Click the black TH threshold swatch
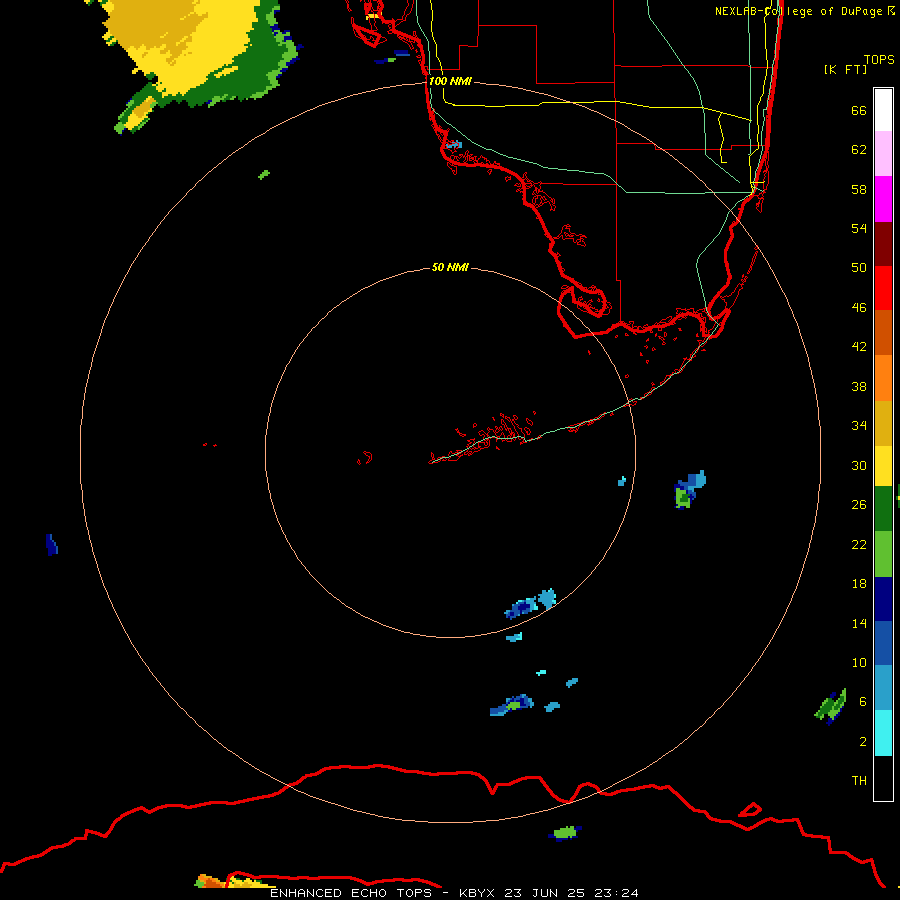This screenshot has width=900, height=900. coord(883,778)
